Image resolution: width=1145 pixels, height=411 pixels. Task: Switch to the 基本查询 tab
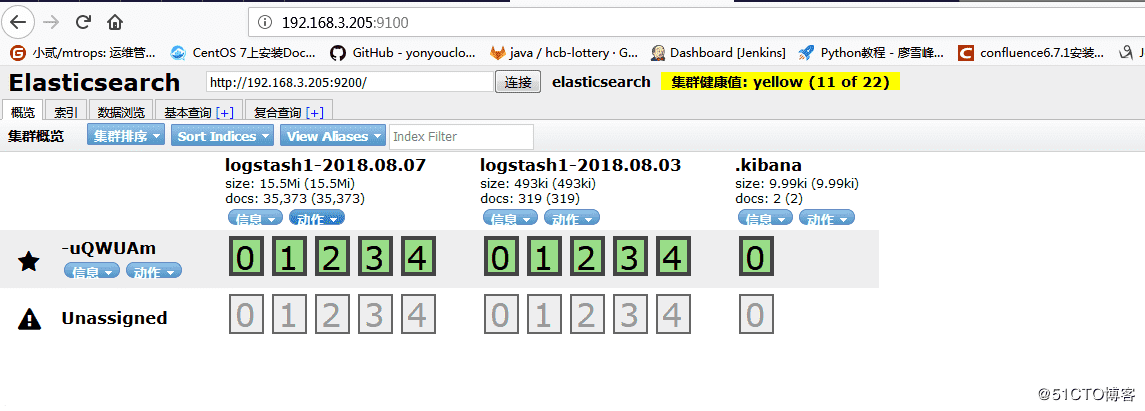click(x=188, y=112)
